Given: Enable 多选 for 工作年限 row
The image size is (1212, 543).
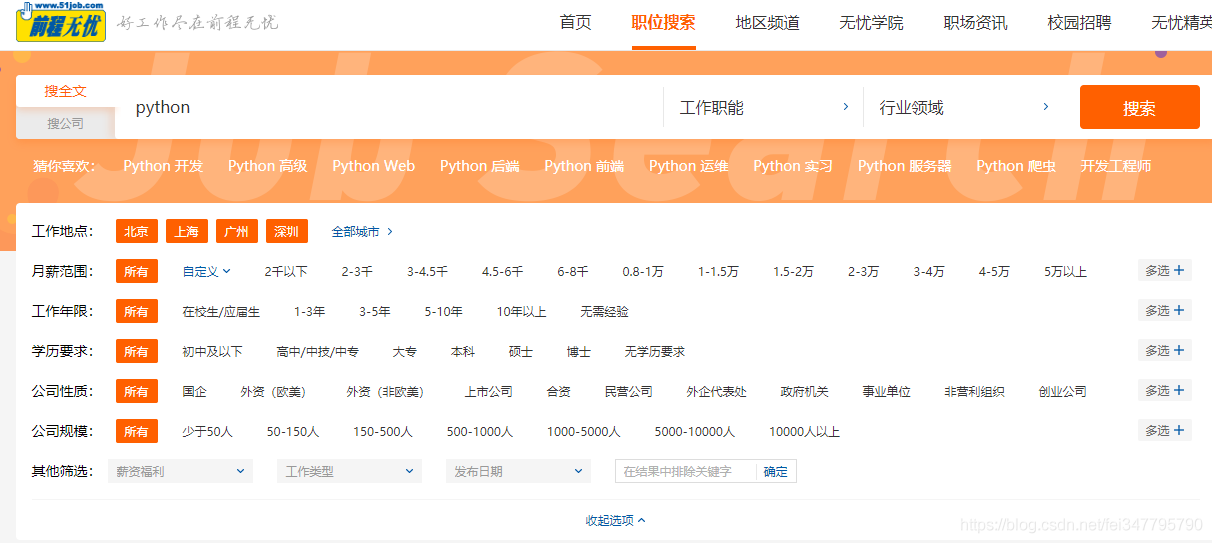Looking at the screenshot, I should 1165,310.
